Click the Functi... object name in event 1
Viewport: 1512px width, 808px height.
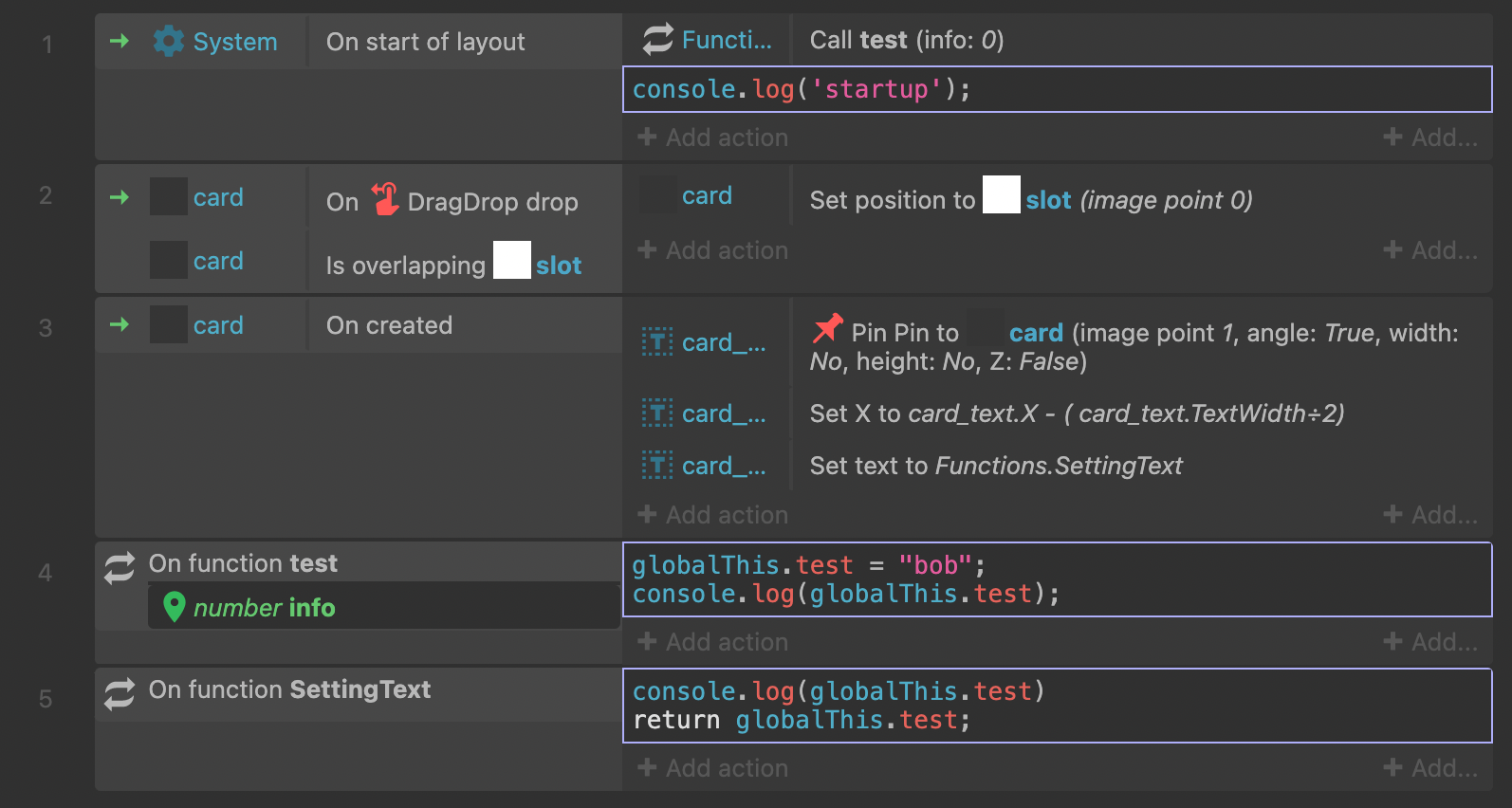point(727,40)
